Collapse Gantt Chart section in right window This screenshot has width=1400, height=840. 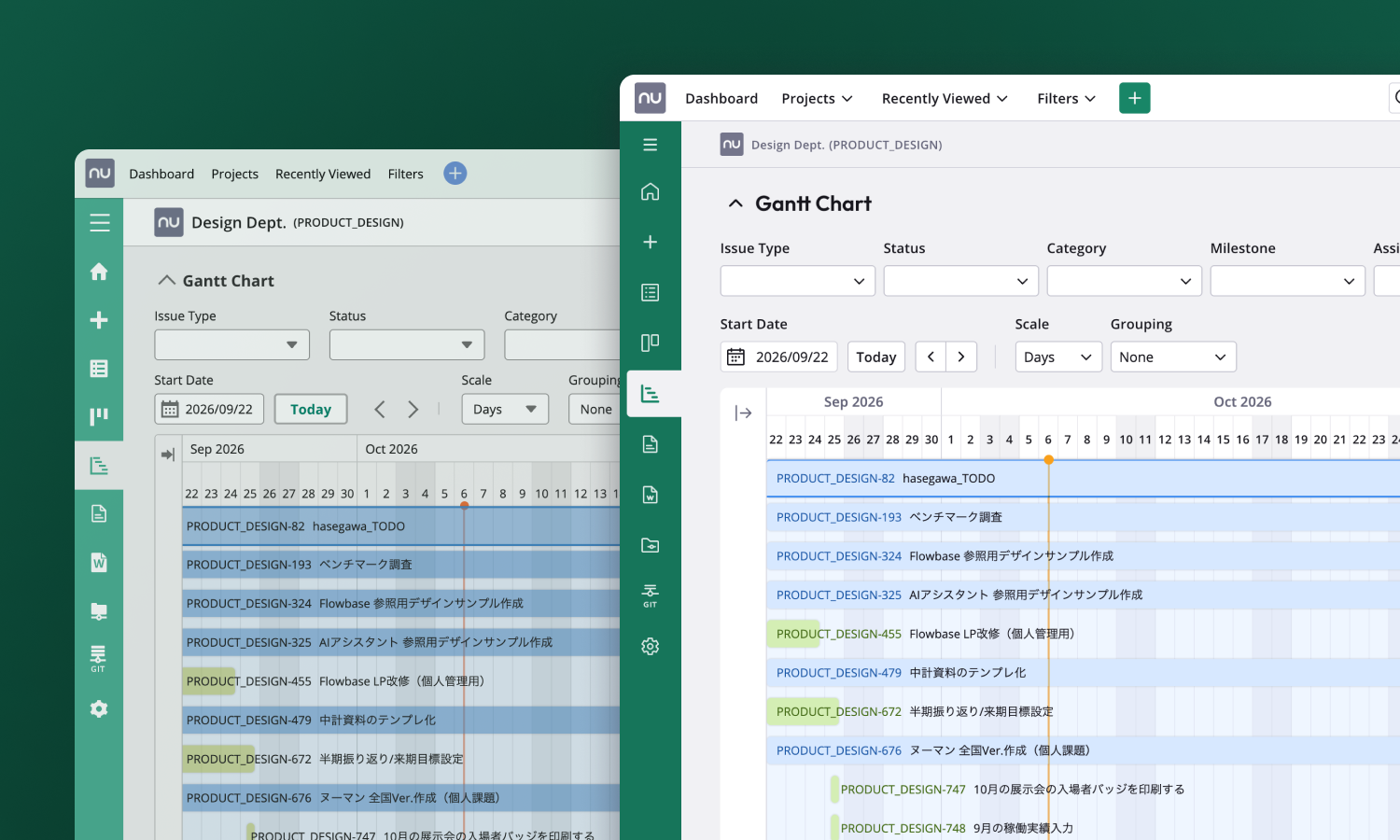coord(735,203)
